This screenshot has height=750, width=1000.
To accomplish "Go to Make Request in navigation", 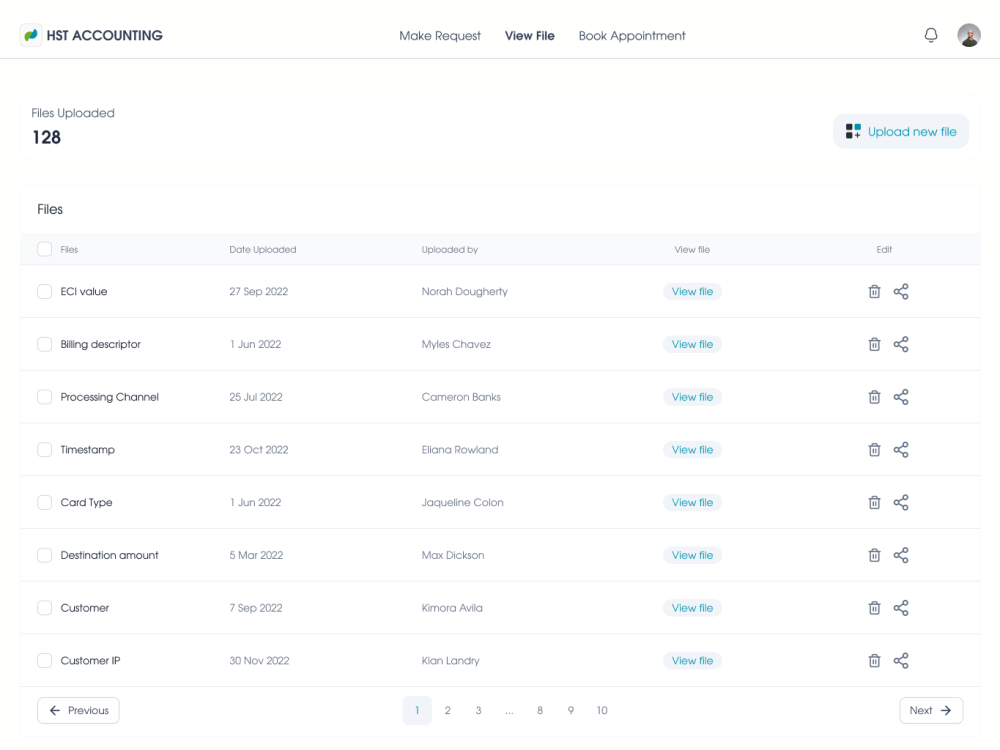I will (x=440, y=36).
